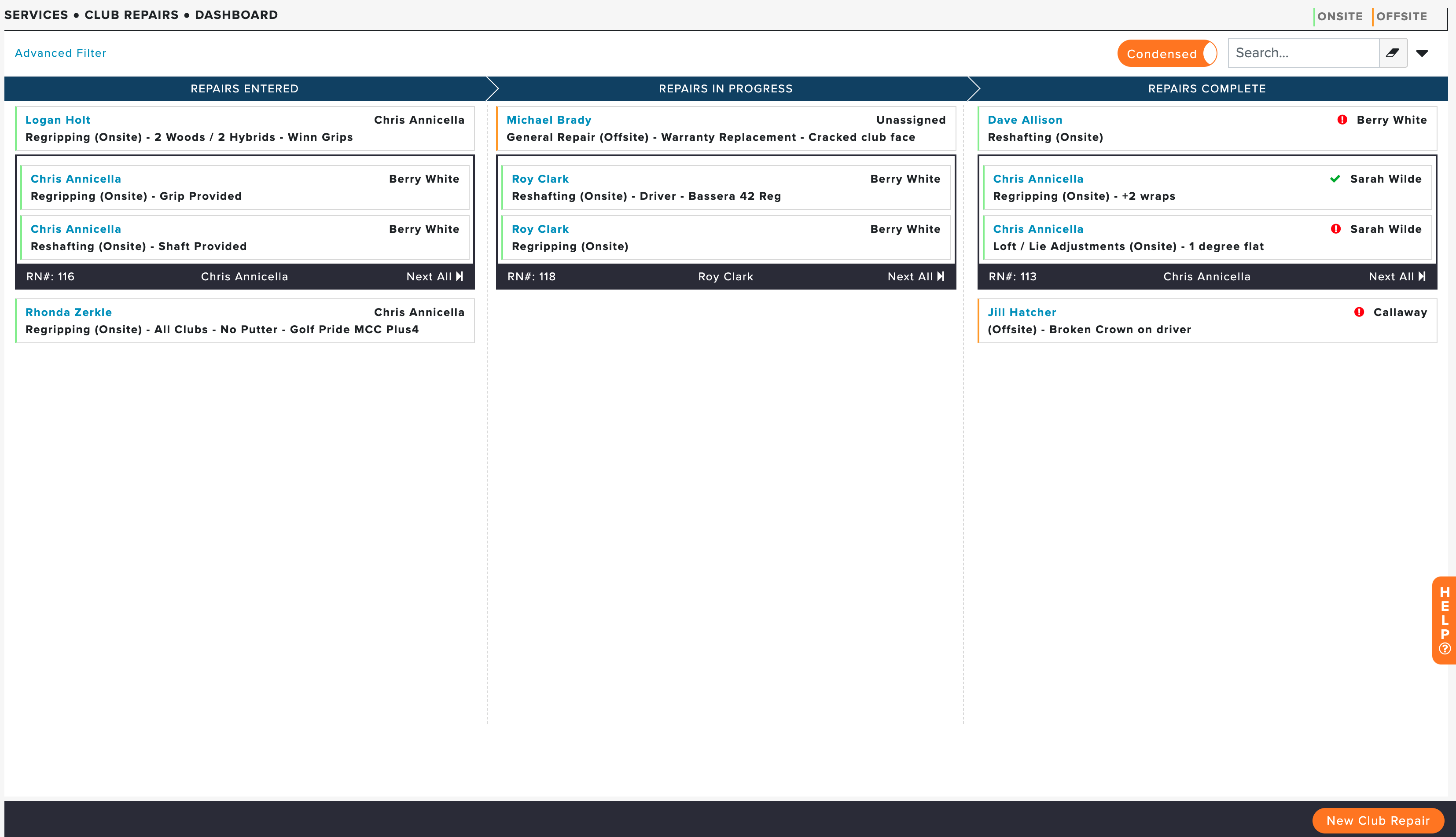The image size is (1456, 837).
Task: Open Michael Brady customer link
Action: (x=549, y=120)
